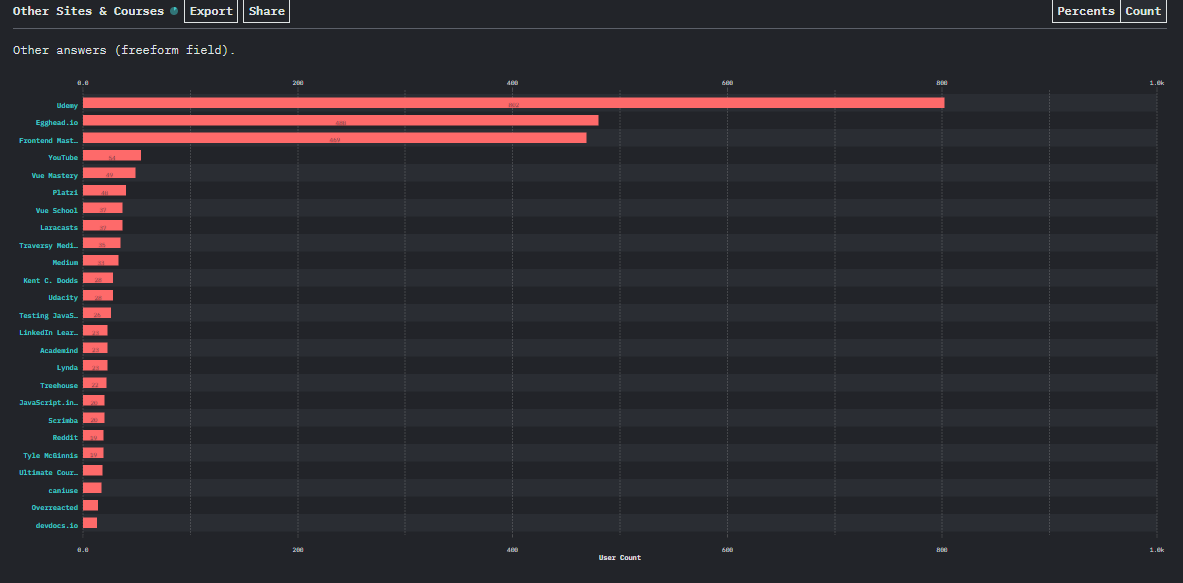Click the Laracasts row label
1183x583 pixels.
click(x=60, y=228)
